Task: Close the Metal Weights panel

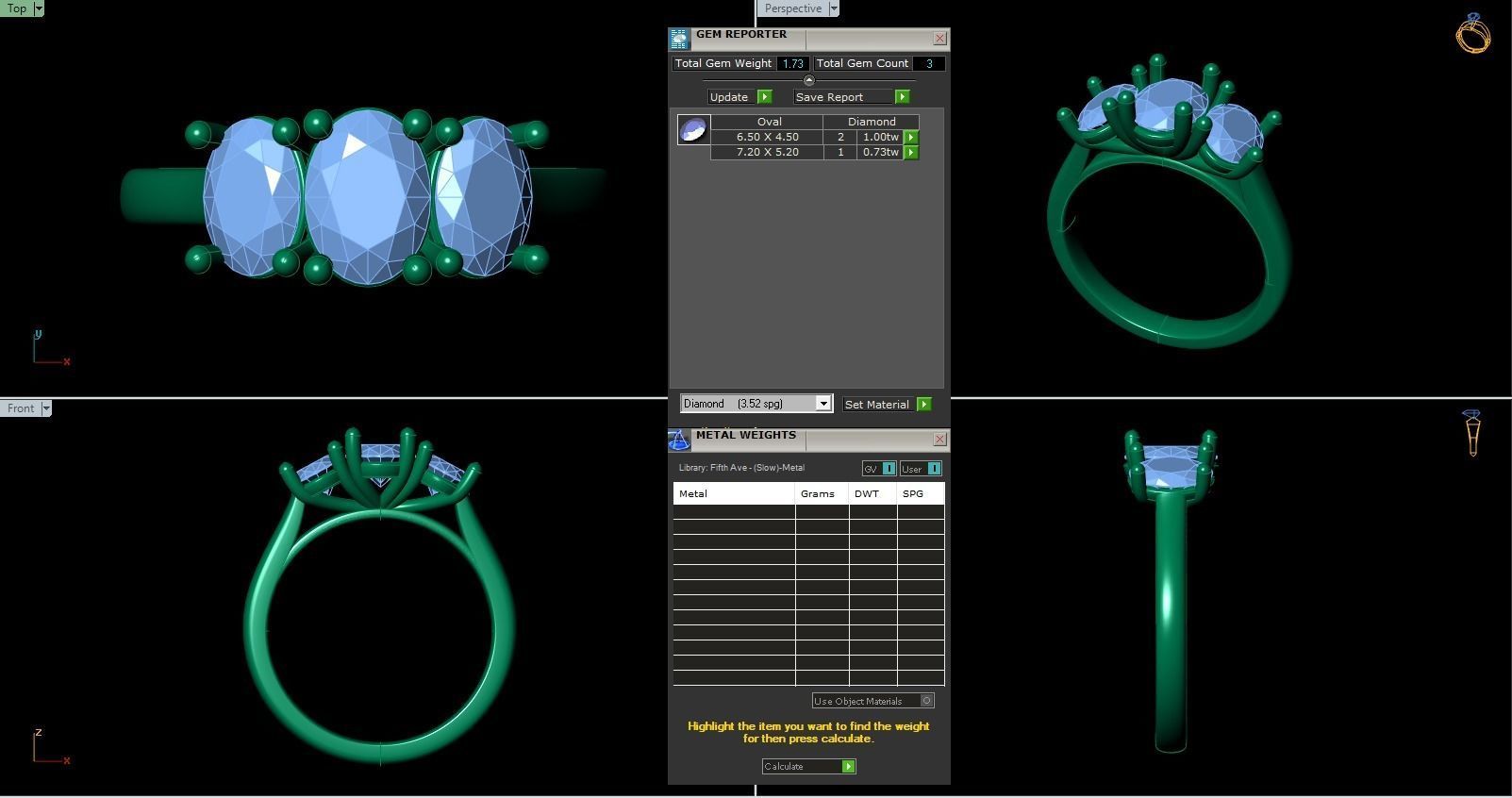Action: pyautogui.click(x=939, y=440)
